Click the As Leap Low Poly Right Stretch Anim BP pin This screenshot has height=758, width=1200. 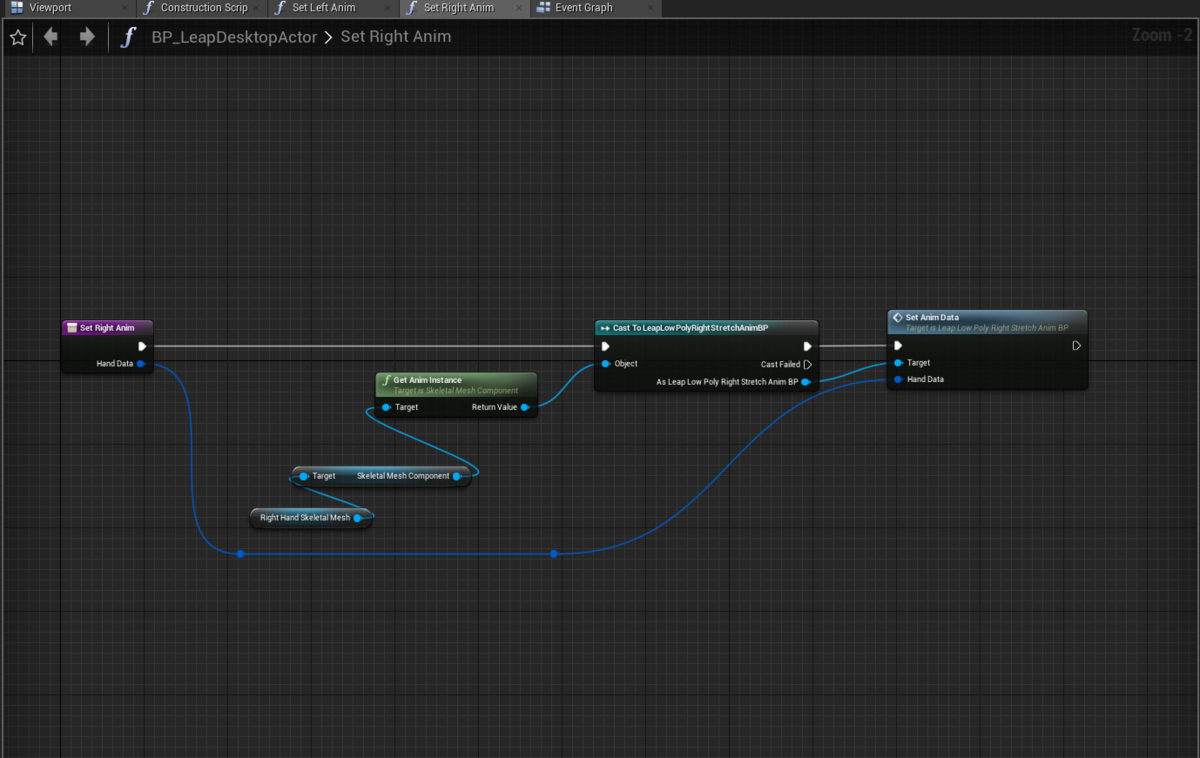[x=806, y=382]
